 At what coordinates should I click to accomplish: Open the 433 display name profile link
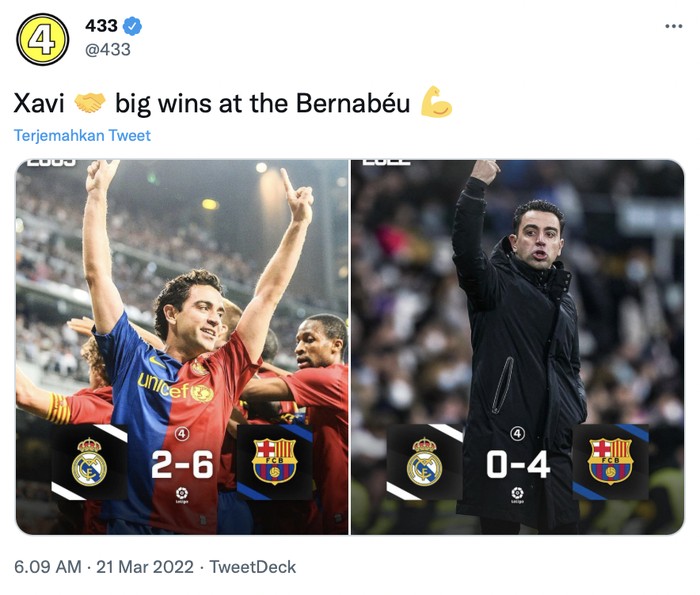point(101,26)
